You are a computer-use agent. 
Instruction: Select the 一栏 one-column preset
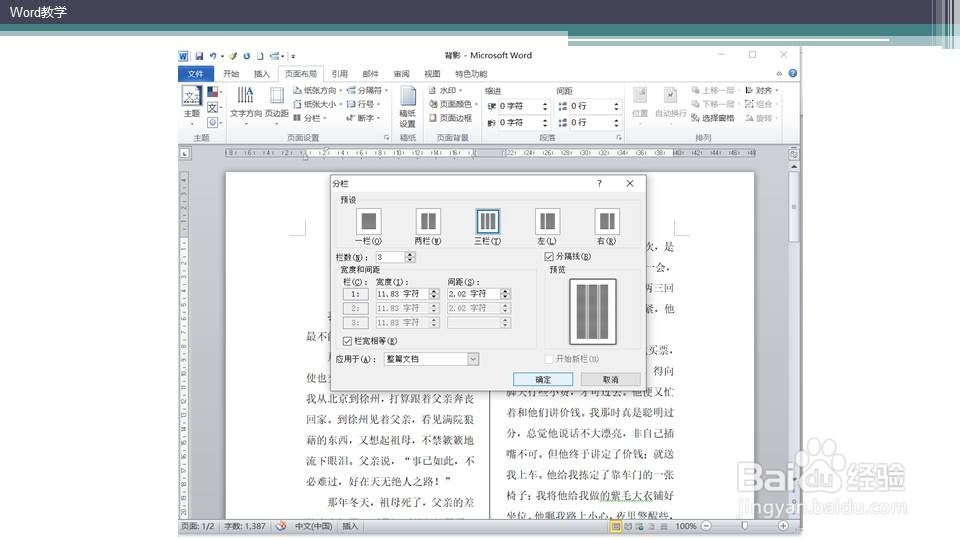(369, 222)
